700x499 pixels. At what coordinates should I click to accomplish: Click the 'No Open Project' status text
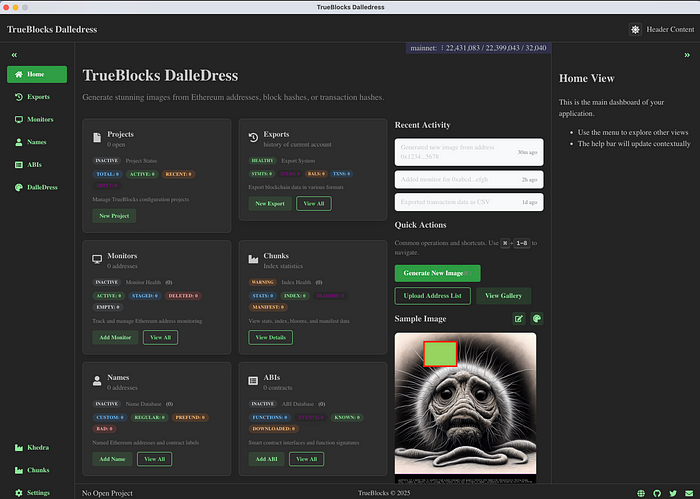click(x=107, y=493)
